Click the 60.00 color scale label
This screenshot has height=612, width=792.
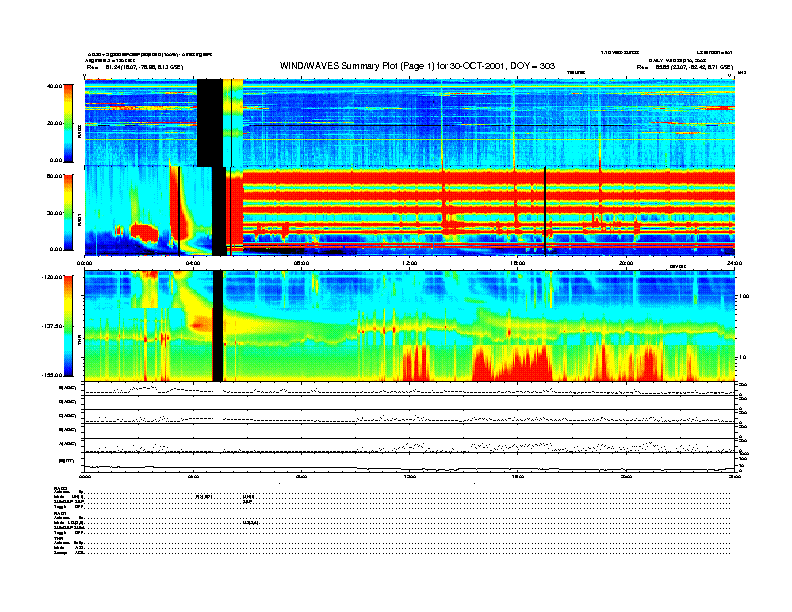coord(54,176)
